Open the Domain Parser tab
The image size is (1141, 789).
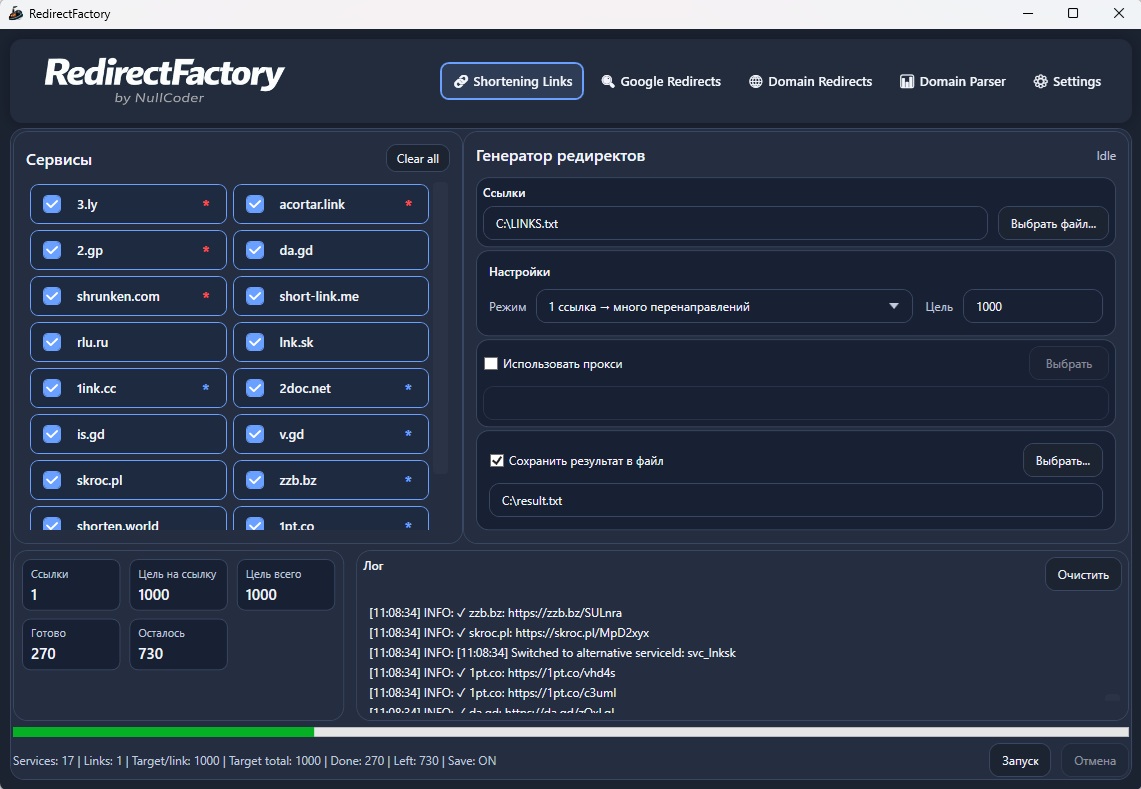(x=952, y=82)
